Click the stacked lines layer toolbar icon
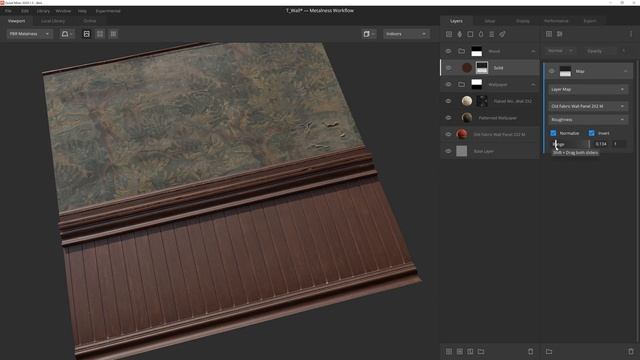640x360 pixels. click(491, 34)
